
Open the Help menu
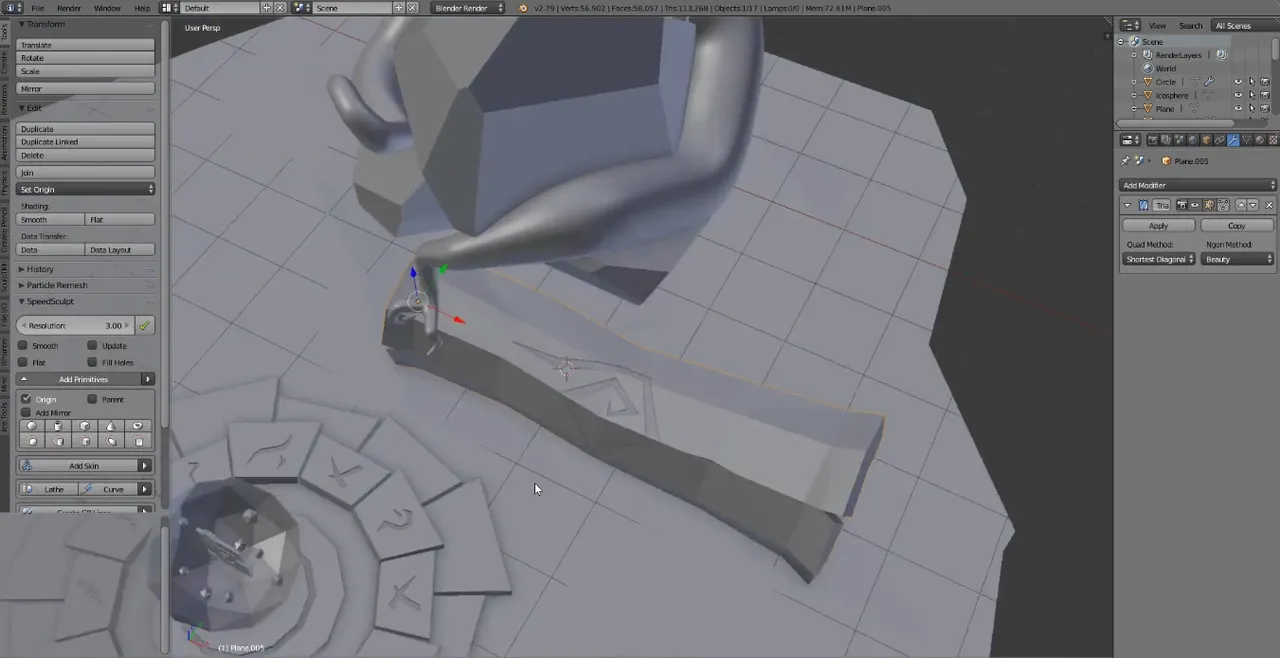point(142,8)
